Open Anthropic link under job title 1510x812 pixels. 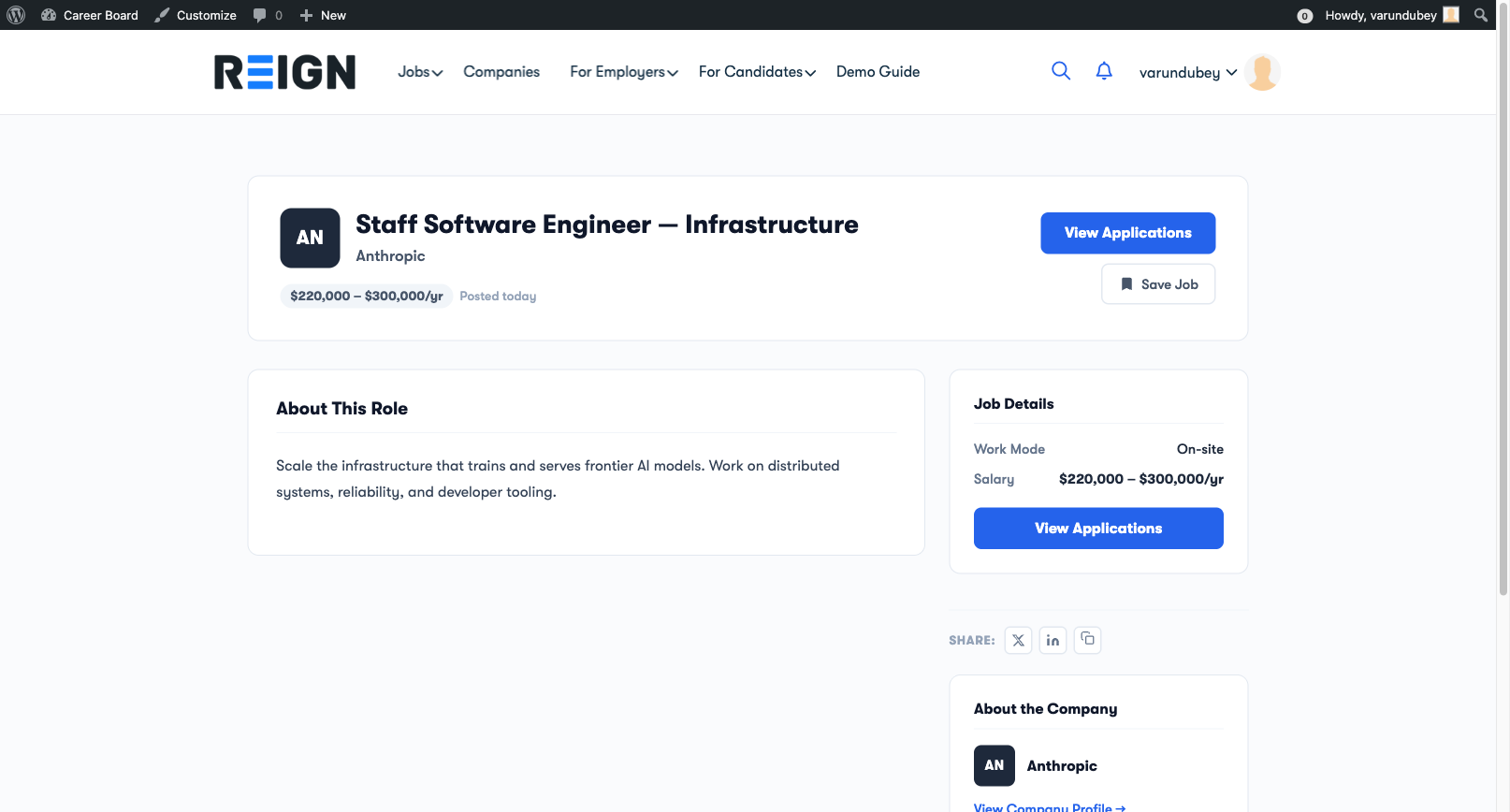[x=390, y=256]
